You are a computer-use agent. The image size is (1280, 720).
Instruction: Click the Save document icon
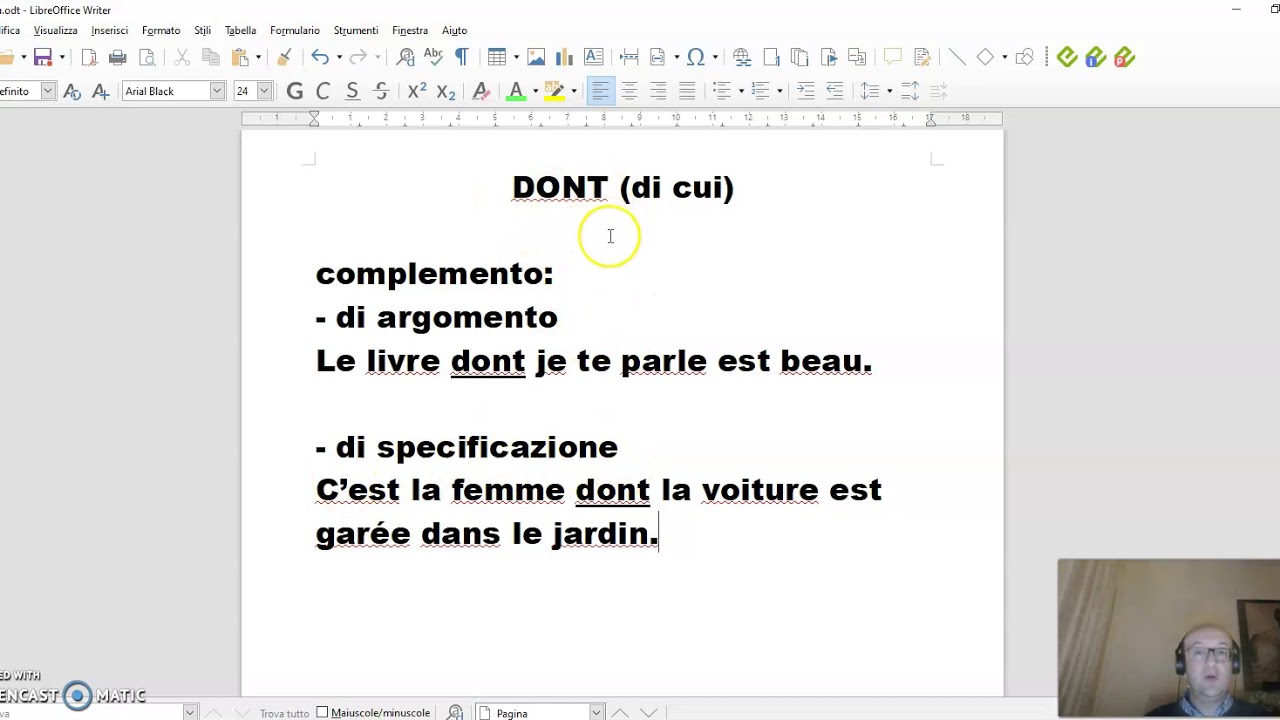(x=42, y=57)
